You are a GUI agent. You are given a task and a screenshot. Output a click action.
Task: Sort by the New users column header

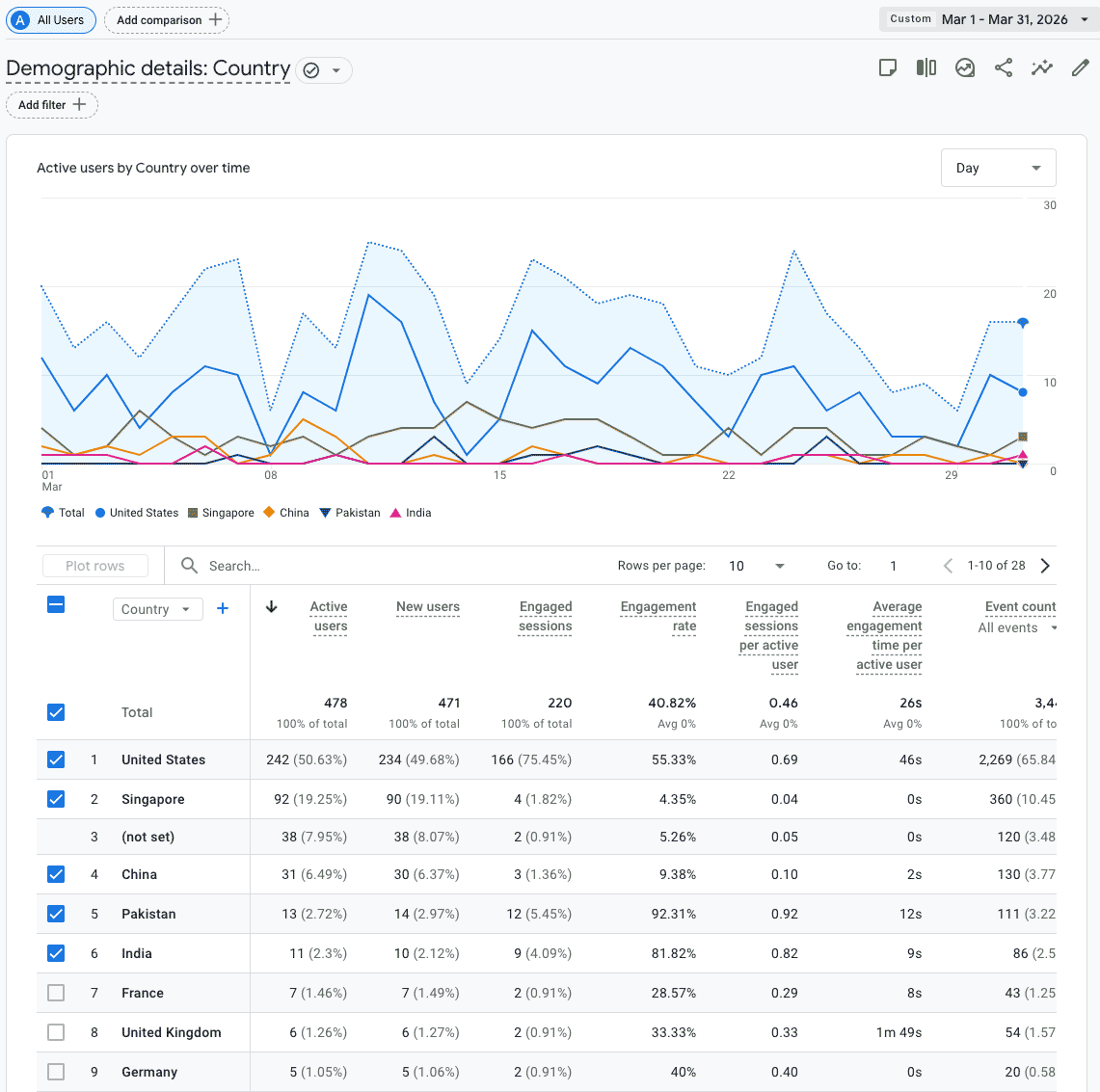tap(428, 606)
